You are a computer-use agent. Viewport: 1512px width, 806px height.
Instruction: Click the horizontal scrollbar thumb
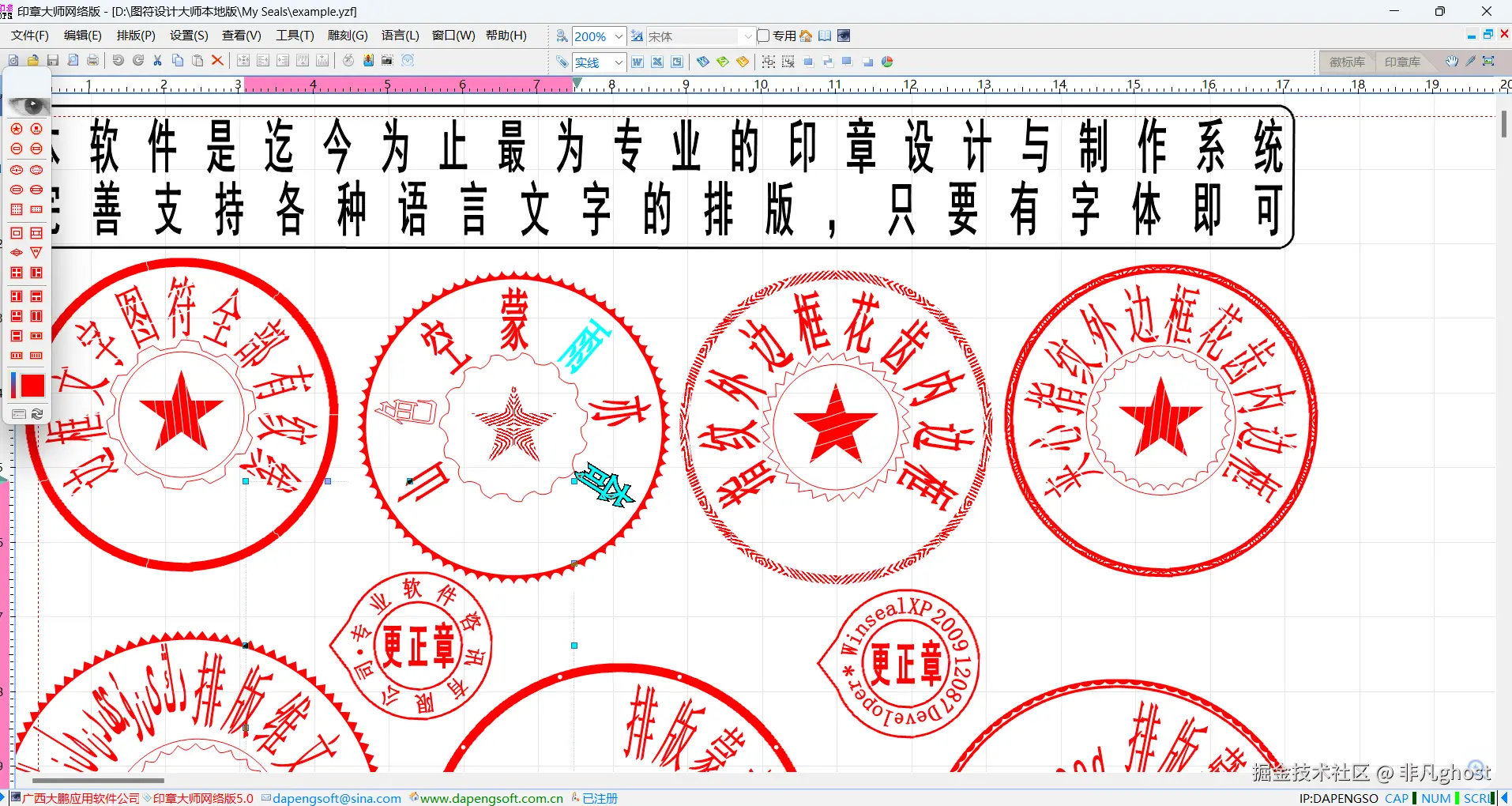(98, 781)
